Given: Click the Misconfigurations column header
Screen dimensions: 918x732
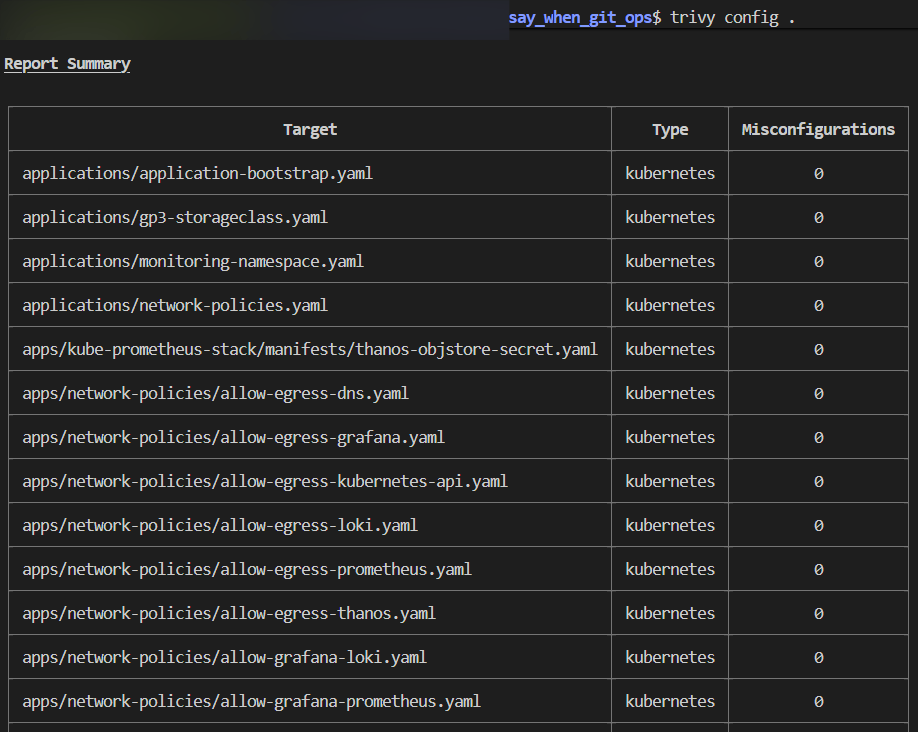Looking at the screenshot, I should tap(818, 129).
